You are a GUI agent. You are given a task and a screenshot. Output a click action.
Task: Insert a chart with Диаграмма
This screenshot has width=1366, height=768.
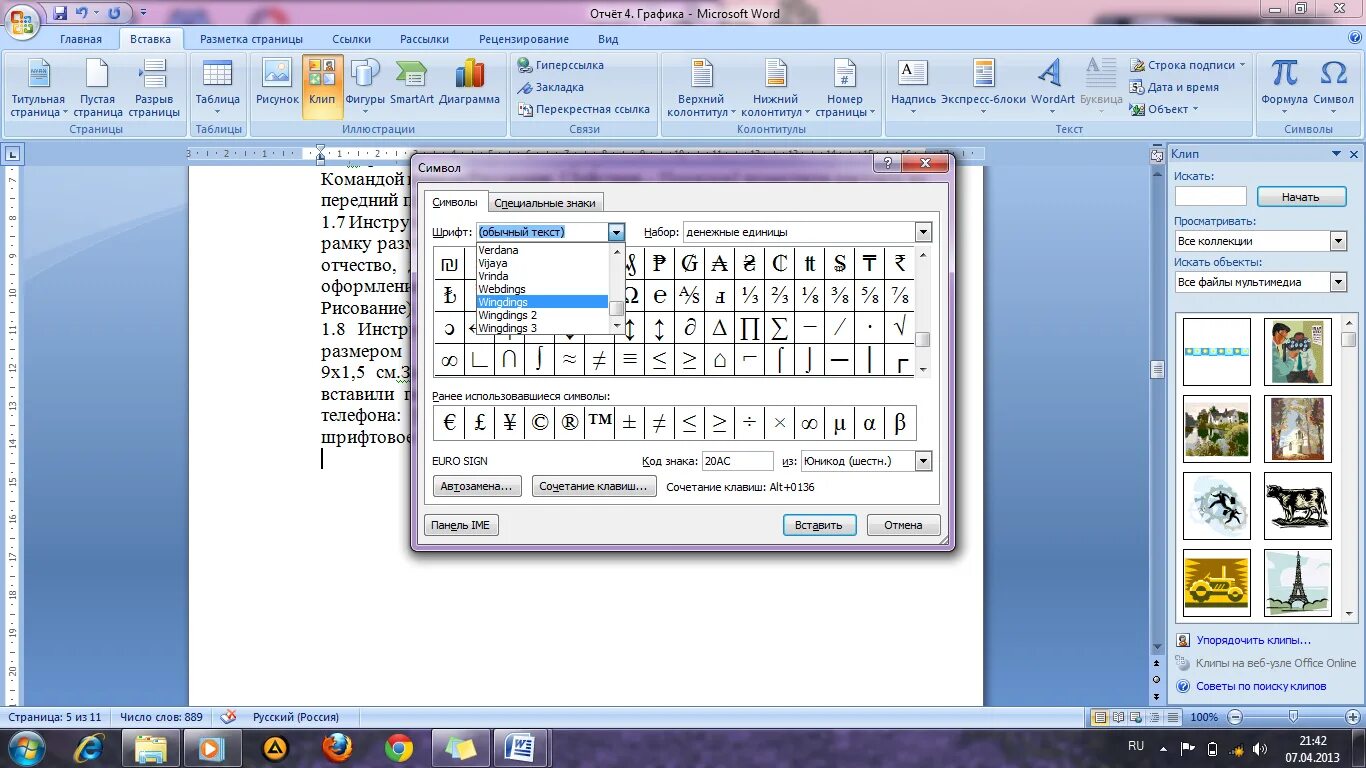tap(469, 88)
